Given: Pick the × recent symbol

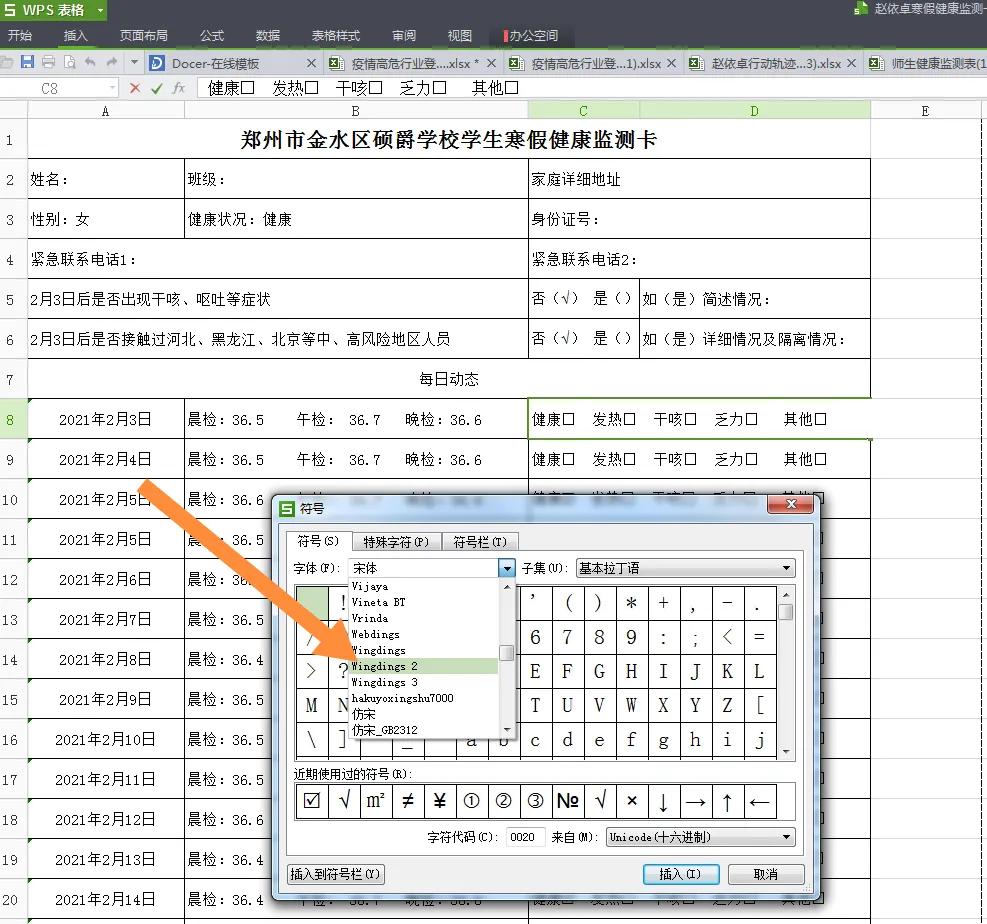Looking at the screenshot, I should click(632, 801).
